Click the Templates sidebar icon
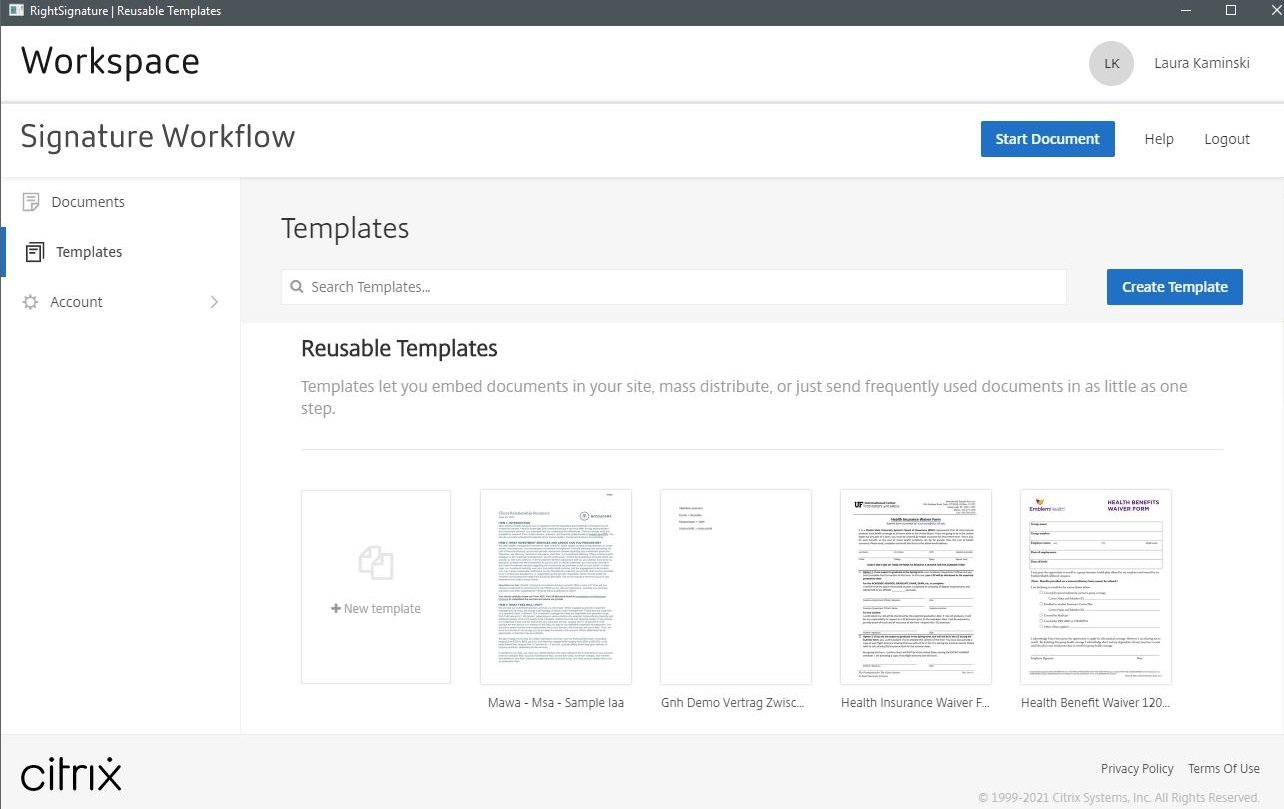Viewport: 1284px width, 809px height. pyautogui.click(x=35, y=252)
